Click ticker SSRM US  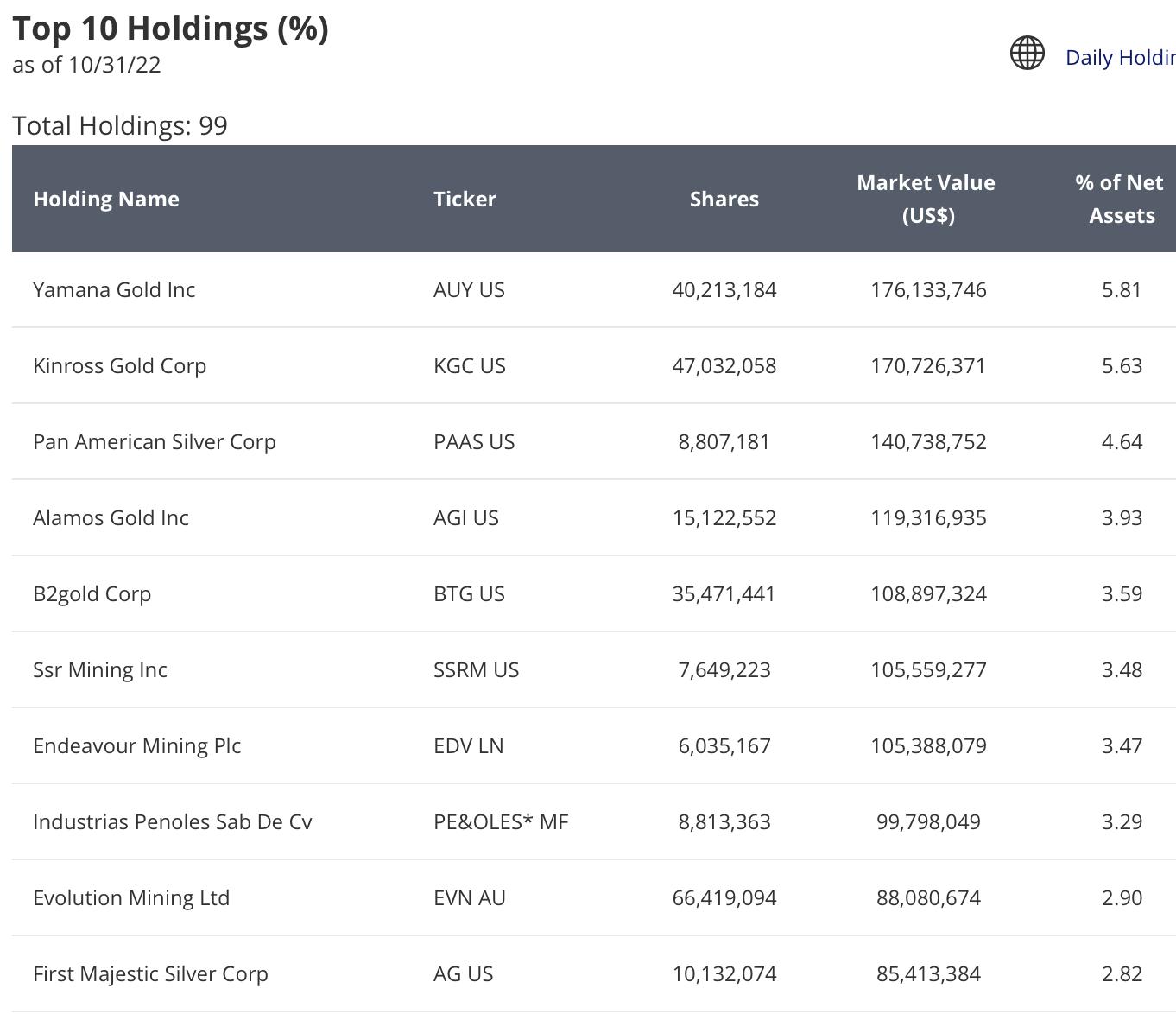(x=477, y=669)
